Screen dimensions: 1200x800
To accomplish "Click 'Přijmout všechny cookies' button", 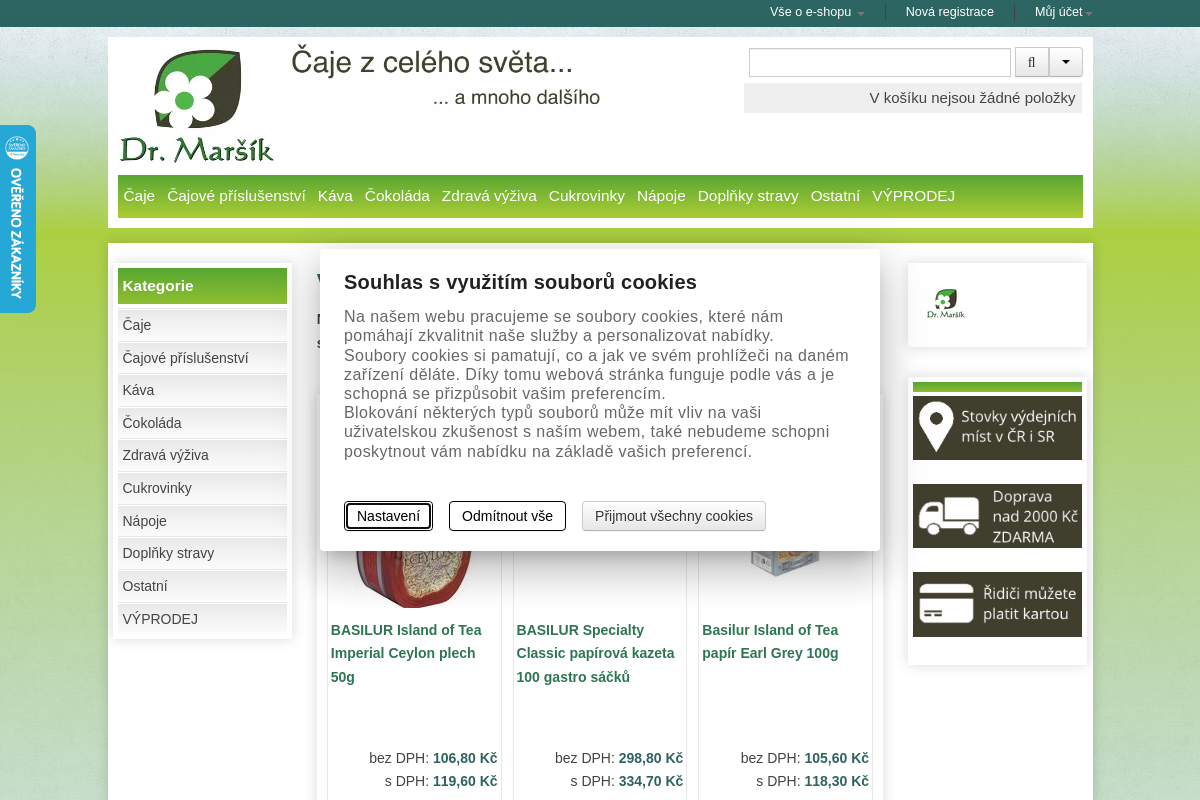I will 674,516.
